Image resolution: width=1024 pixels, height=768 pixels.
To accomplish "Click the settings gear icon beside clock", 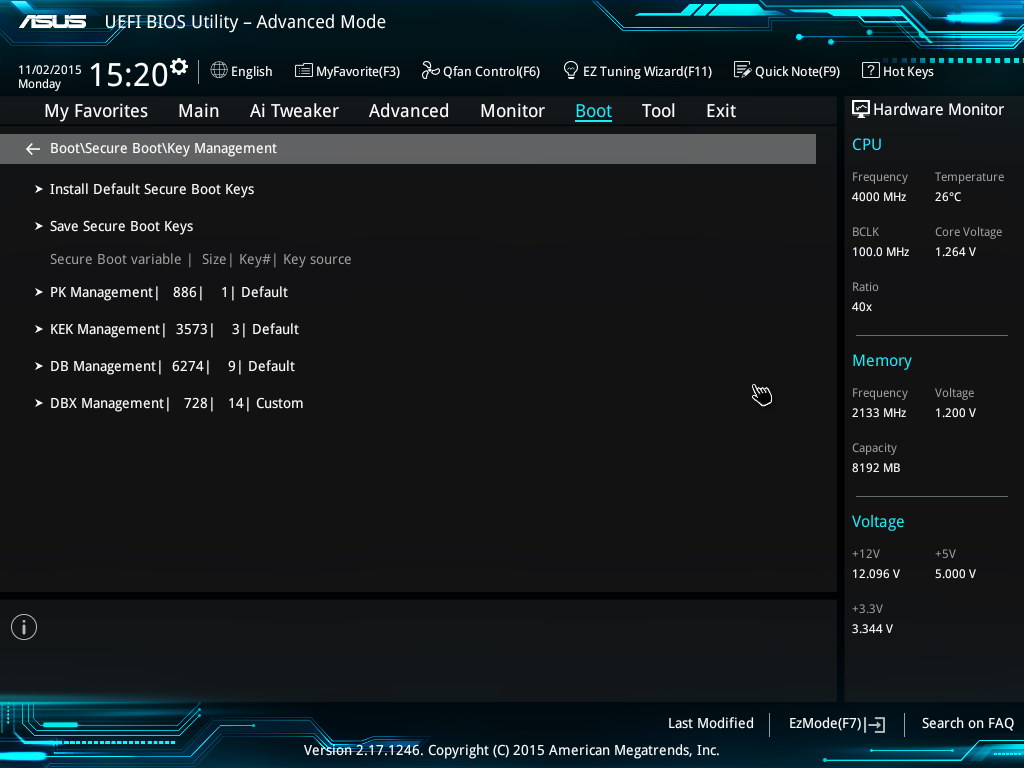I will click(x=179, y=67).
